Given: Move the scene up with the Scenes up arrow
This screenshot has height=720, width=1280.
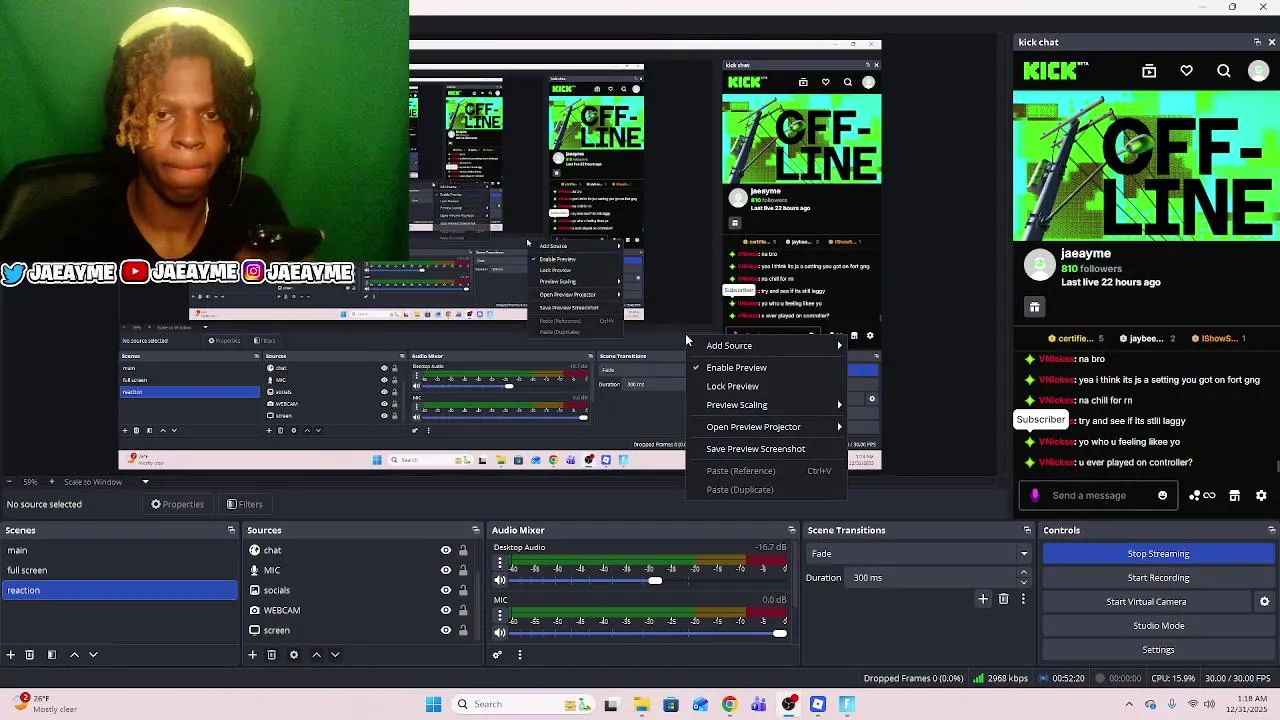Looking at the screenshot, I should pos(74,655).
